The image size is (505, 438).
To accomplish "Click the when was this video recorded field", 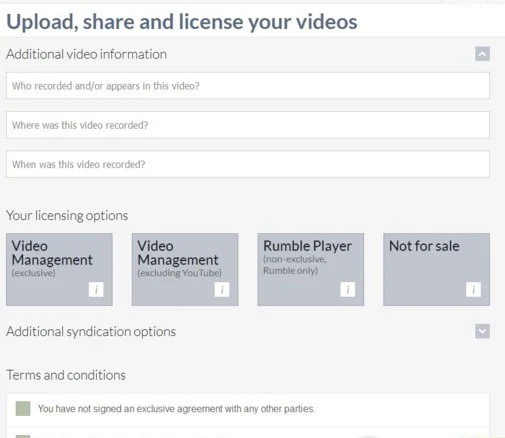I will pos(248,164).
